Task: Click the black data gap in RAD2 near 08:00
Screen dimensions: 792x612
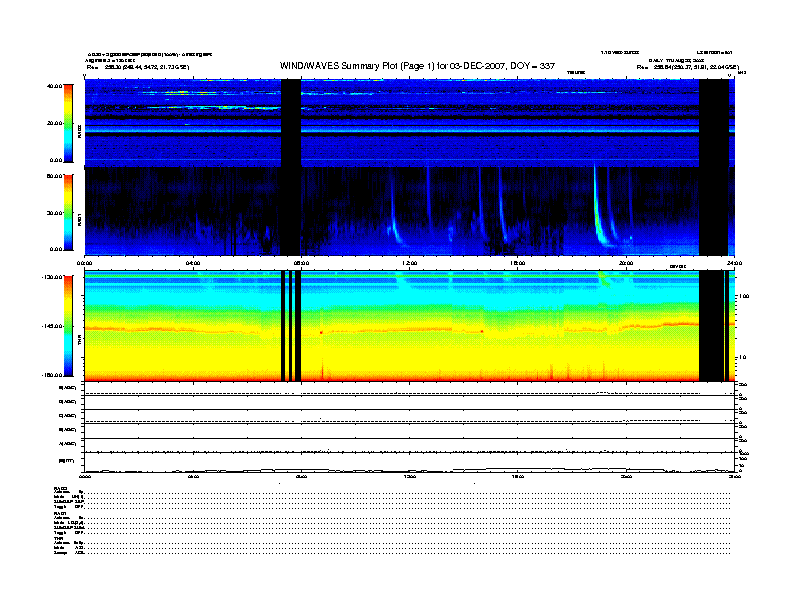Action: coord(291,123)
